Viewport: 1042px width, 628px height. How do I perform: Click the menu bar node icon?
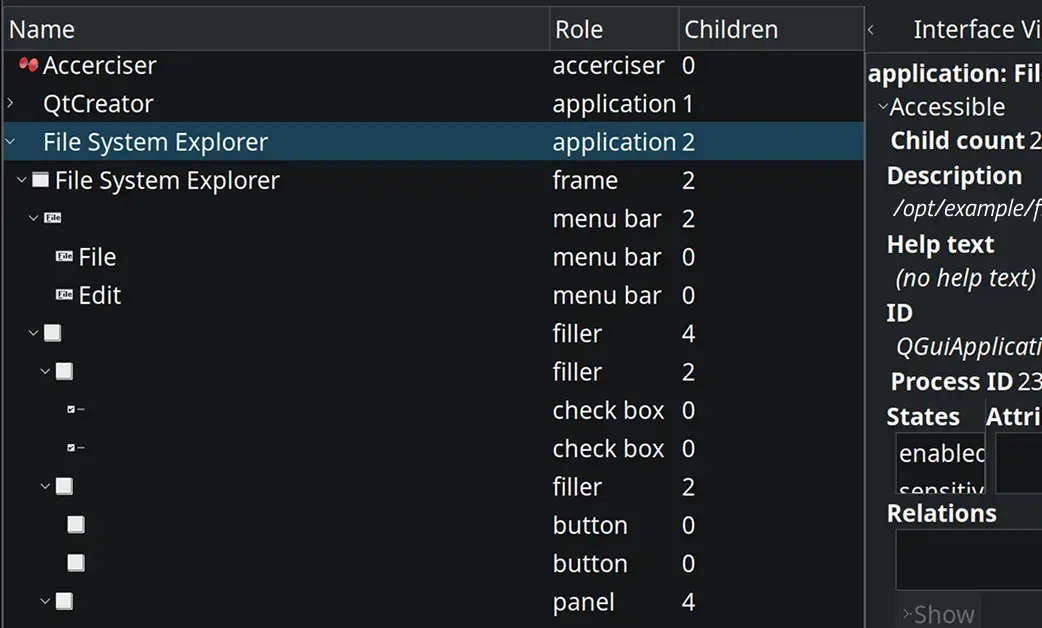click(x=51, y=217)
